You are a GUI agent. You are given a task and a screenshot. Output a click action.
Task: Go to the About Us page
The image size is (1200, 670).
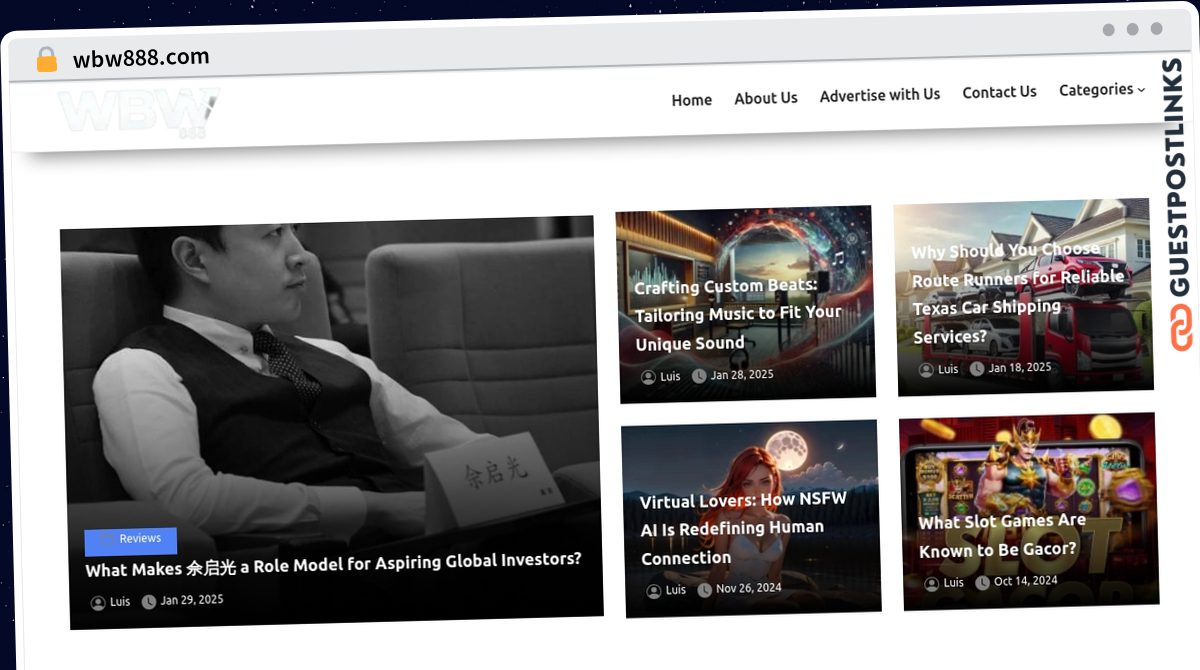tap(766, 98)
